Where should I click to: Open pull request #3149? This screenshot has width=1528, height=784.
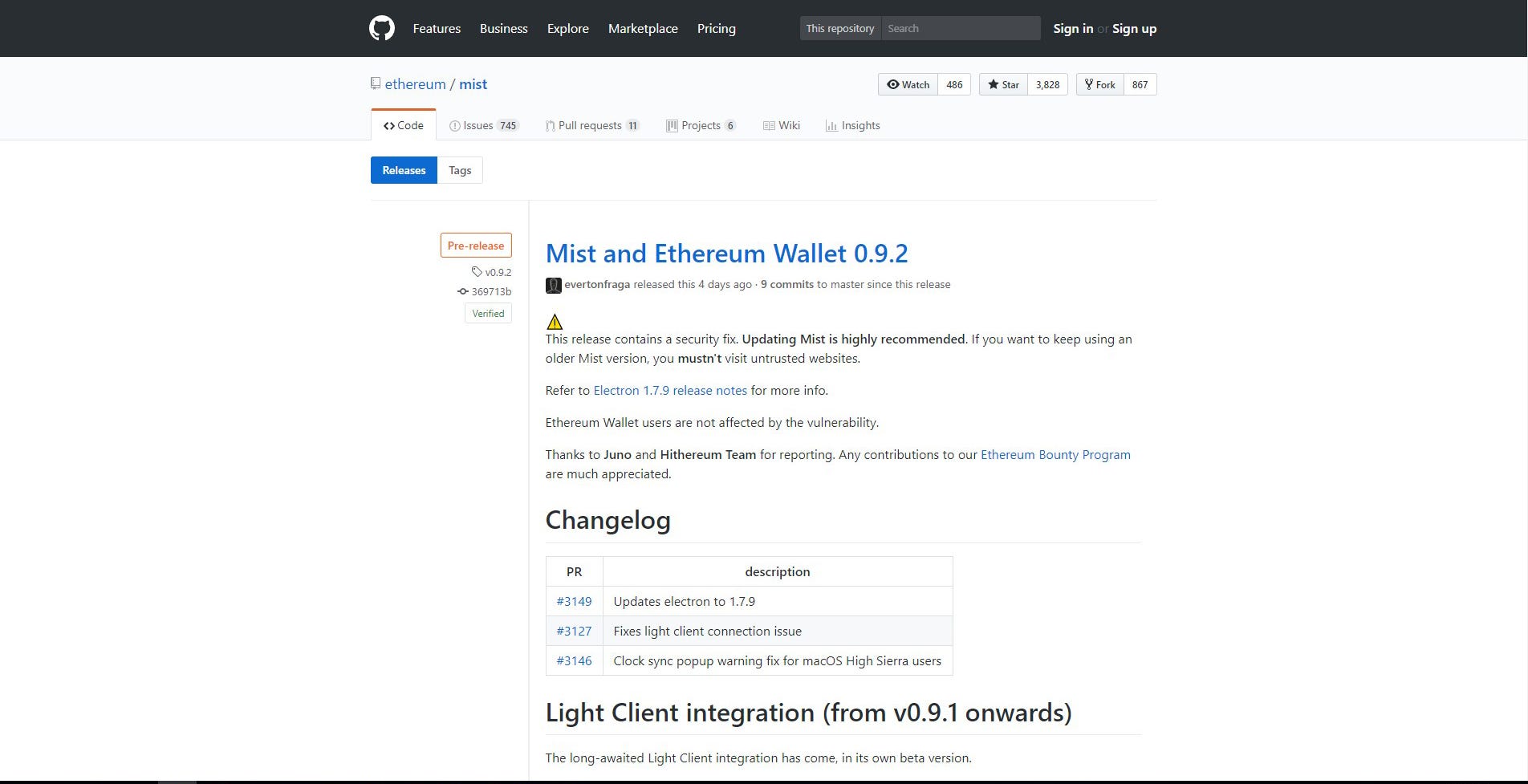(x=574, y=601)
